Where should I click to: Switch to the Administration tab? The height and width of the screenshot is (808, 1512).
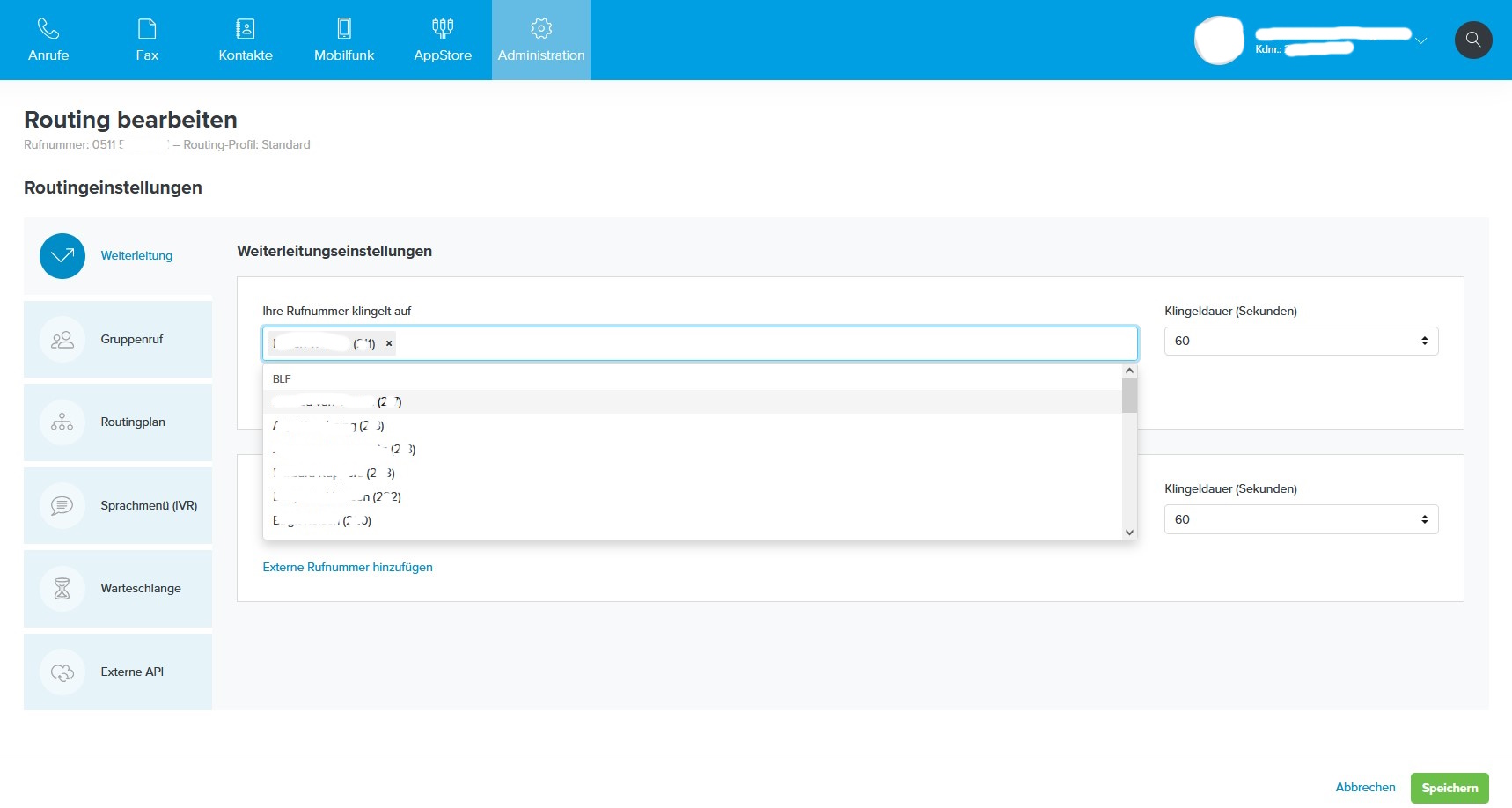coord(541,40)
